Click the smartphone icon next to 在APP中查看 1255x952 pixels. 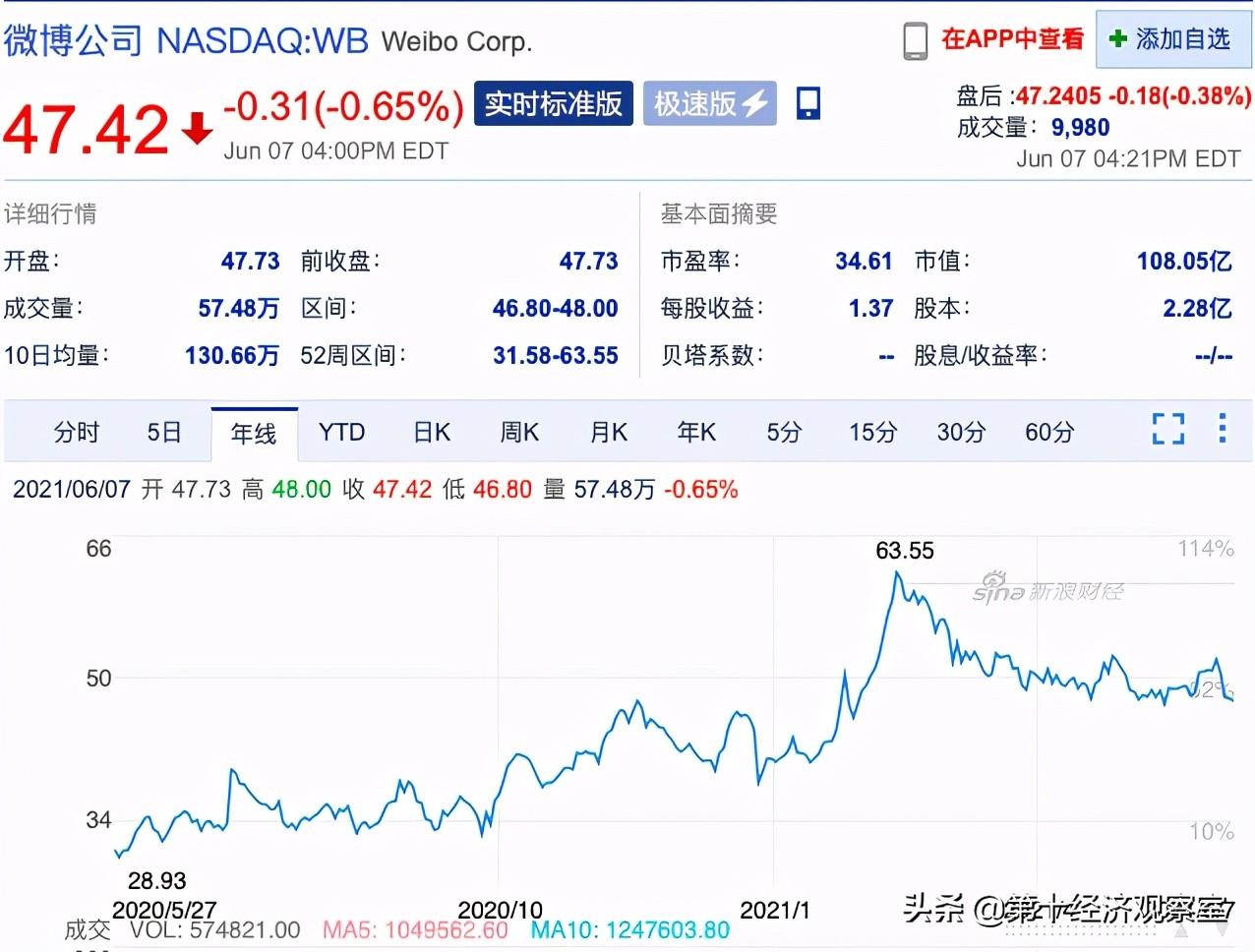tap(917, 39)
